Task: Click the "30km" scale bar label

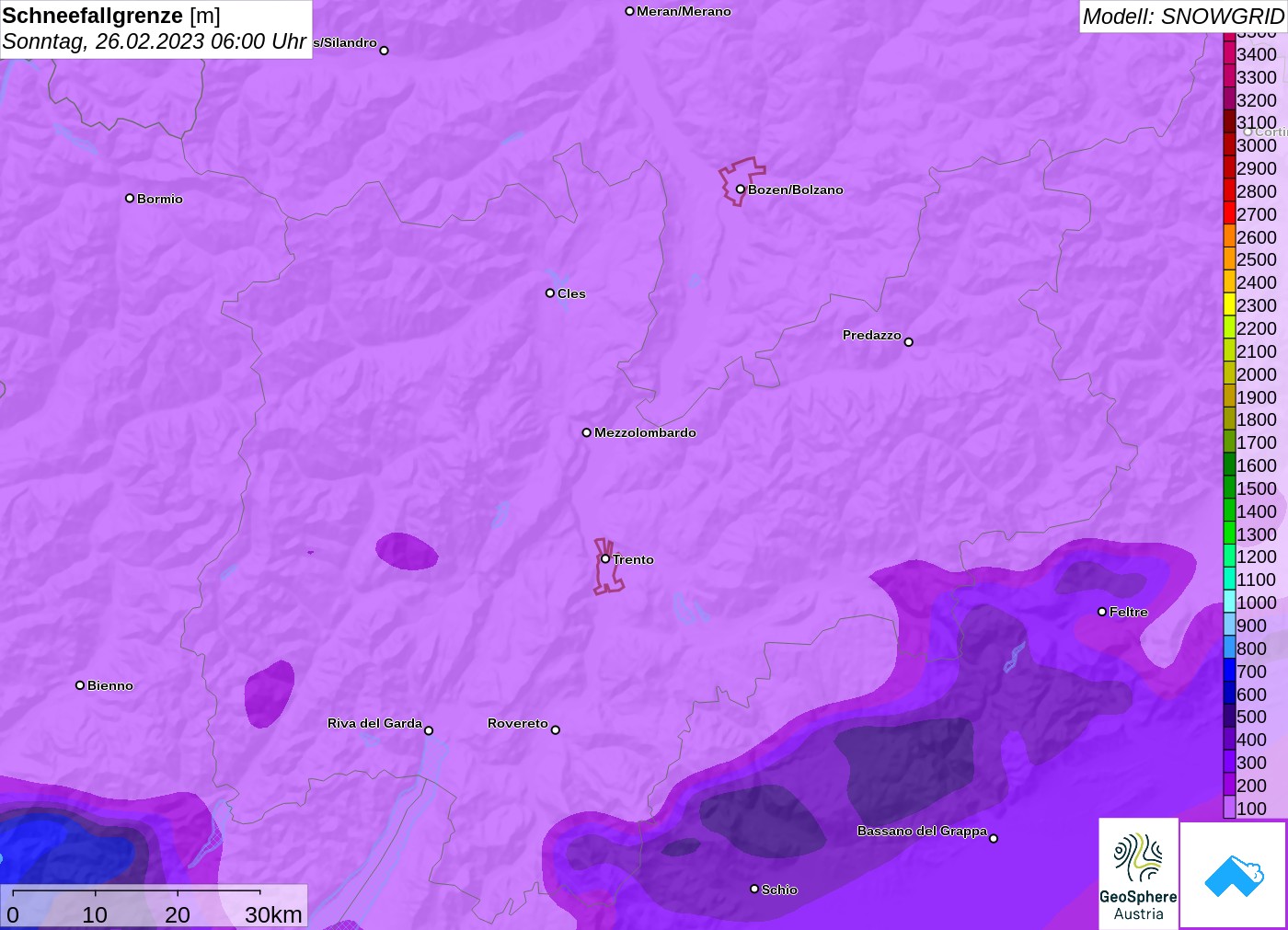Action: click(273, 914)
